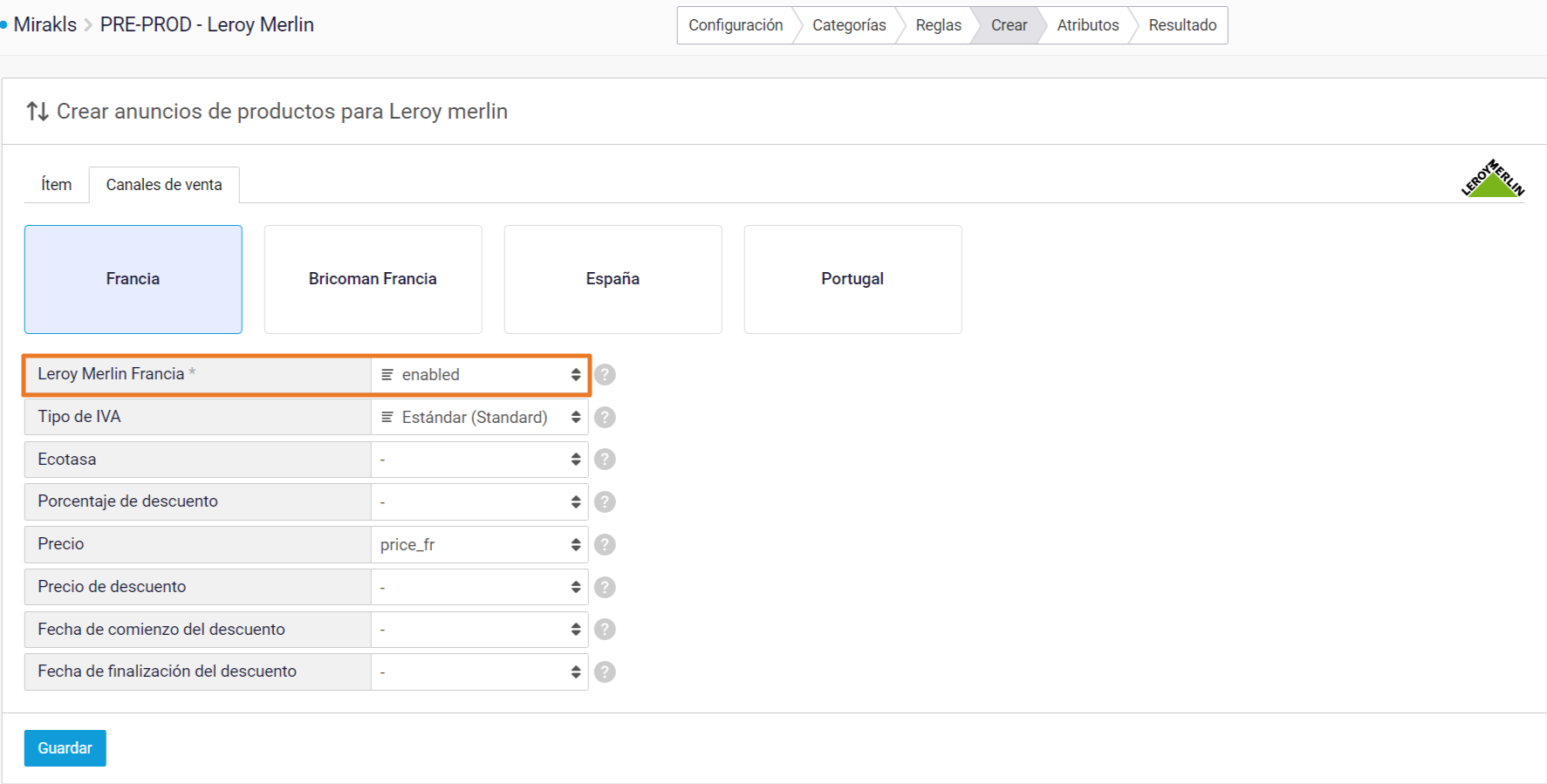The width and height of the screenshot is (1547, 784).
Task: Select the Portugal channel card
Action: pyautogui.click(x=853, y=279)
